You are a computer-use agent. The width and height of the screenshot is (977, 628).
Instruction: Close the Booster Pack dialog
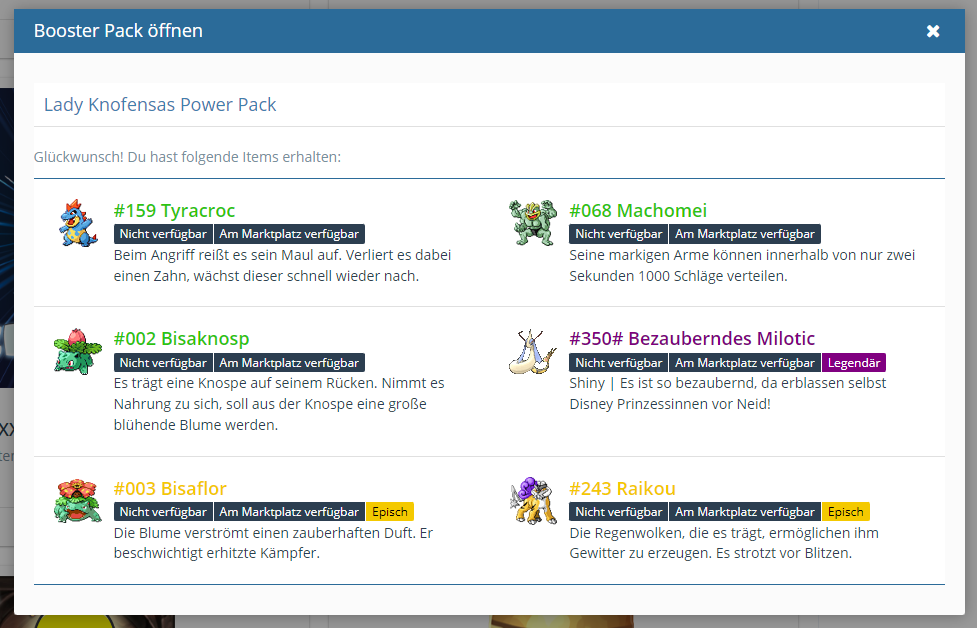point(933,31)
